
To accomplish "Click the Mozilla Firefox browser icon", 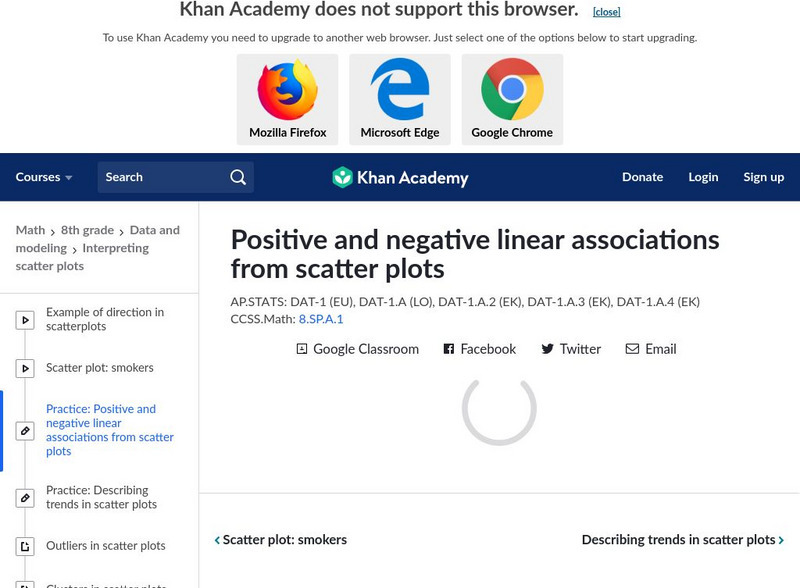I will tap(287, 90).
